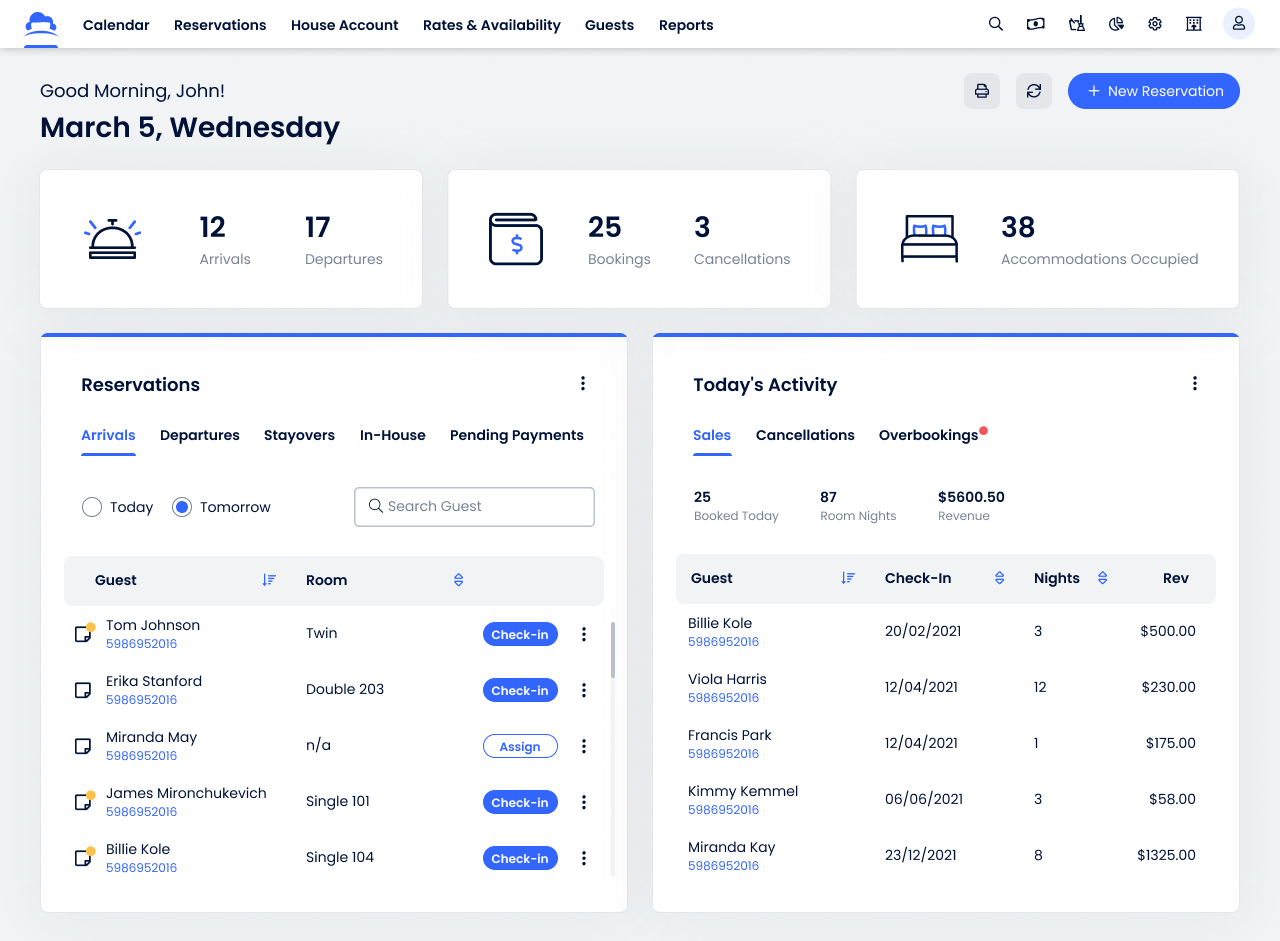1280x941 pixels.
Task: Click the New Reservation button
Action: pos(1153,91)
